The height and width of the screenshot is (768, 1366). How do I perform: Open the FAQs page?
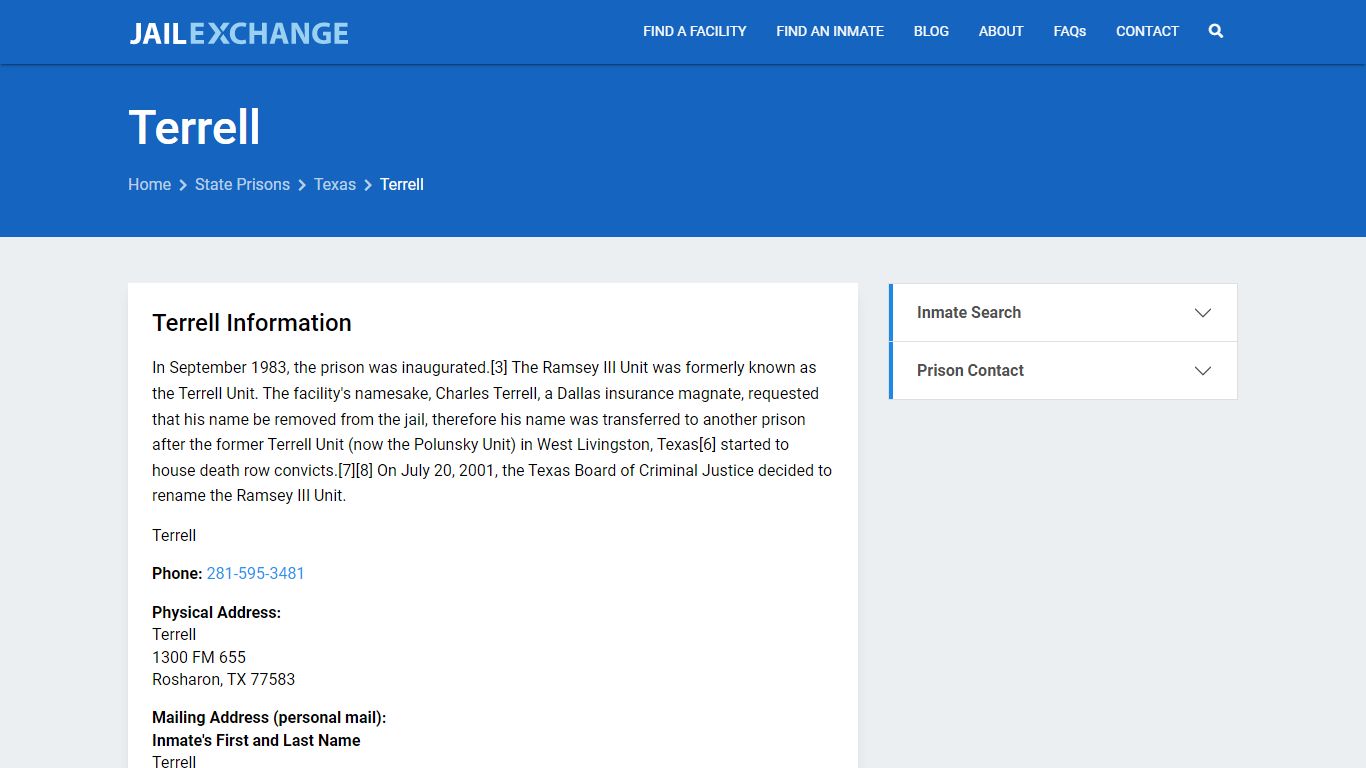[1070, 31]
